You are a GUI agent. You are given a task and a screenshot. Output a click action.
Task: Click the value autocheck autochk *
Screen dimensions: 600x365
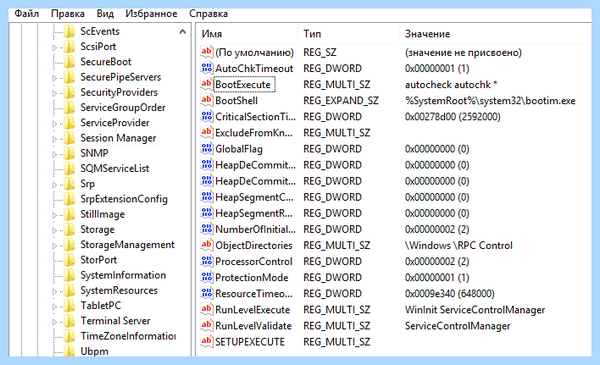pos(451,85)
